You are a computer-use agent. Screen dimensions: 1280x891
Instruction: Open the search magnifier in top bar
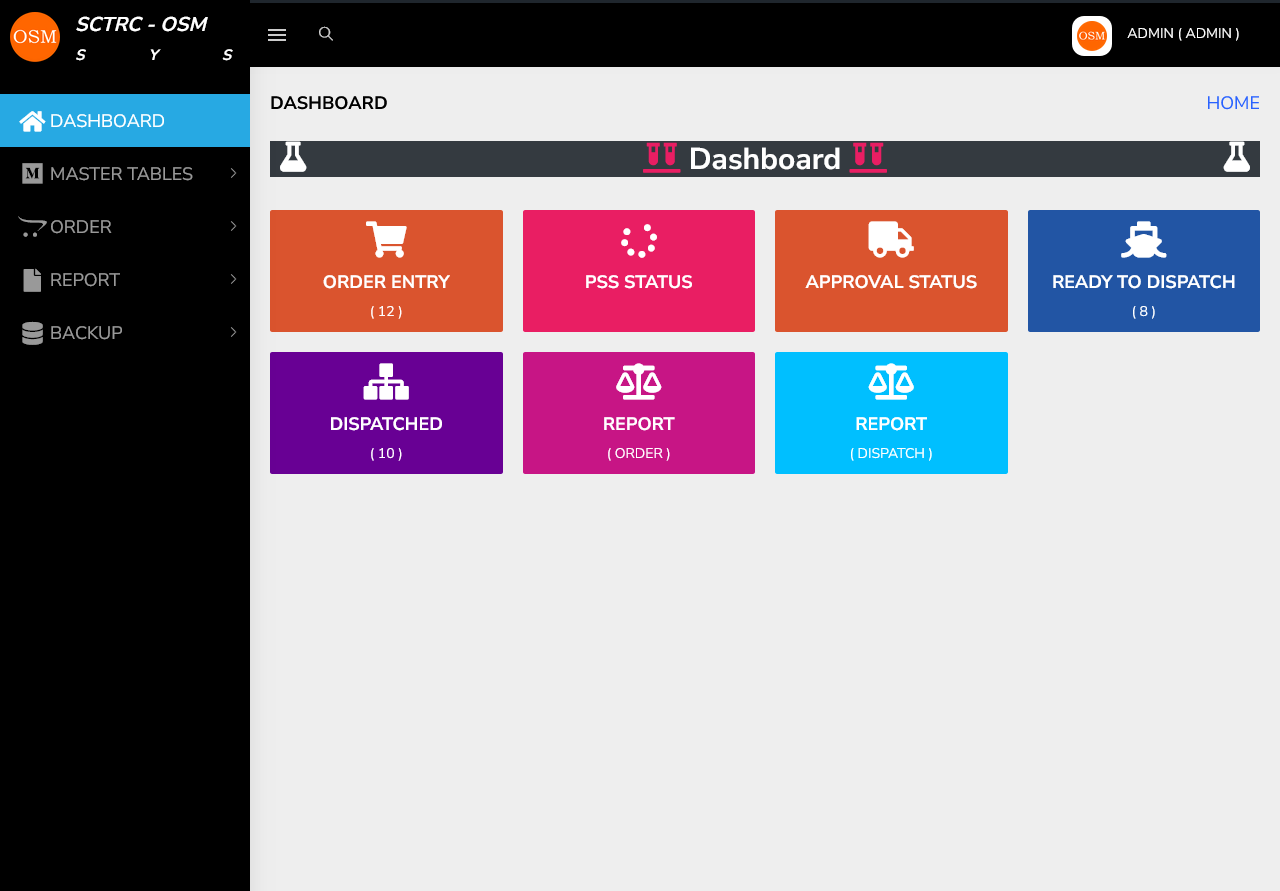pos(326,34)
